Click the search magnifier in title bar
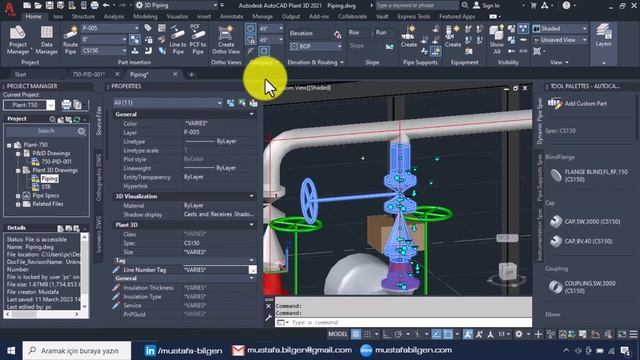 (465, 5)
